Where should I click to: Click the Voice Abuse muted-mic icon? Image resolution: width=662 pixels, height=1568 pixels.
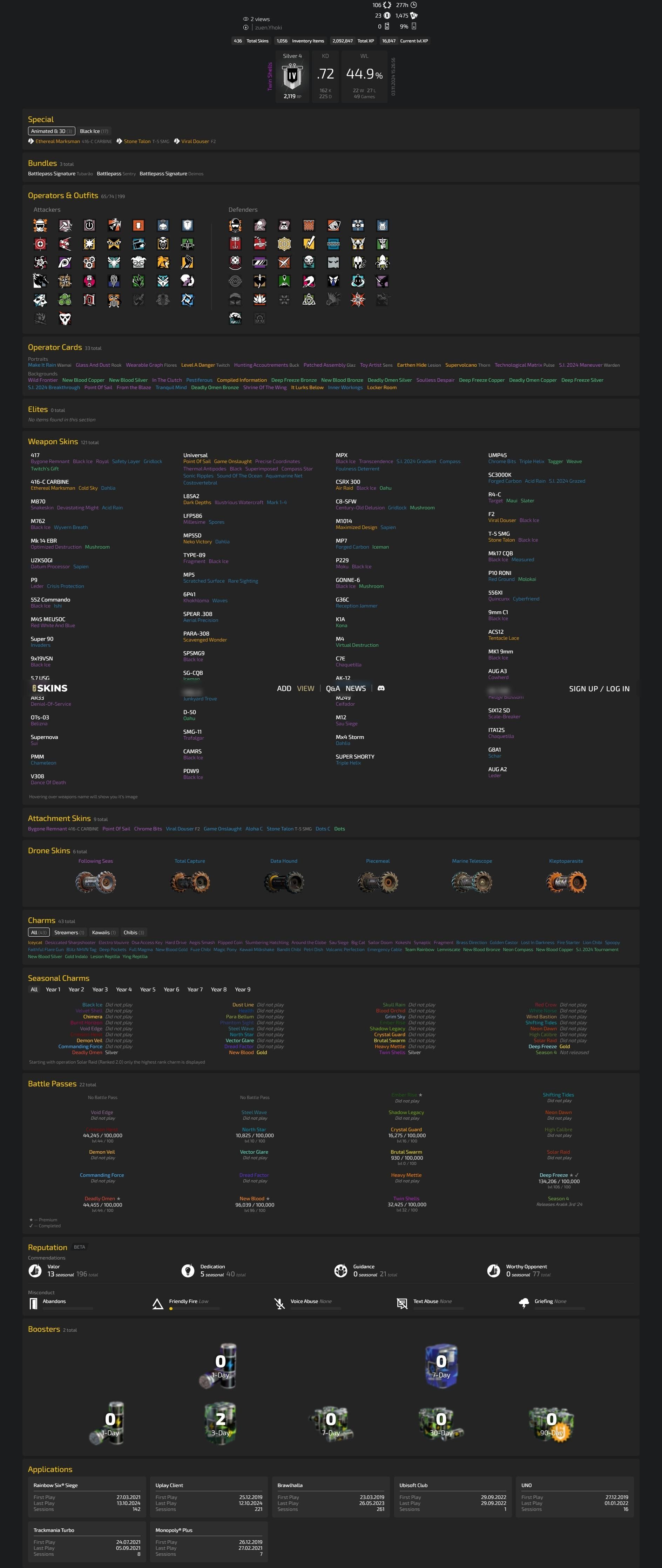[x=279, y=1303]
